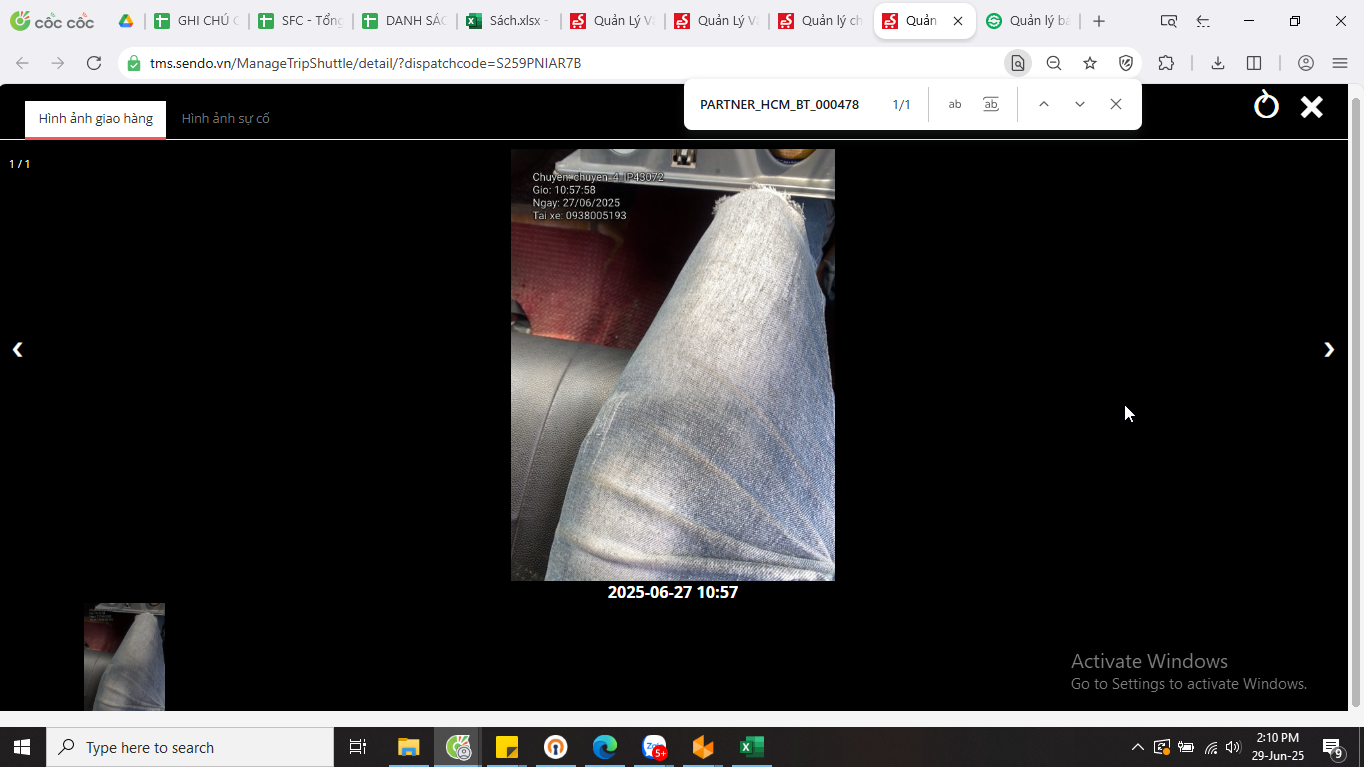1364x767 pixels.
Task: Open Zalo from taskbar
Action: coord(654,747)
